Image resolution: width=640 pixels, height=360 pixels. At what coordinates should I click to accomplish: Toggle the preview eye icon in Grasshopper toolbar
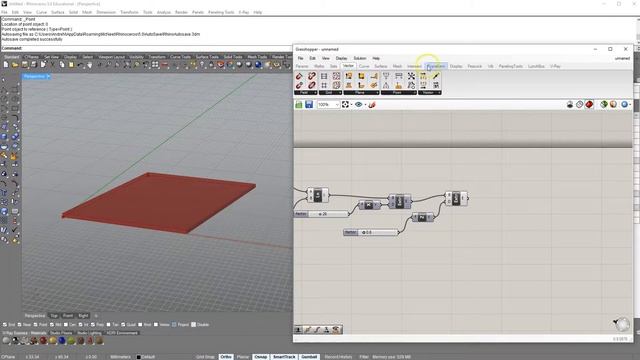[x=358, y=105]
